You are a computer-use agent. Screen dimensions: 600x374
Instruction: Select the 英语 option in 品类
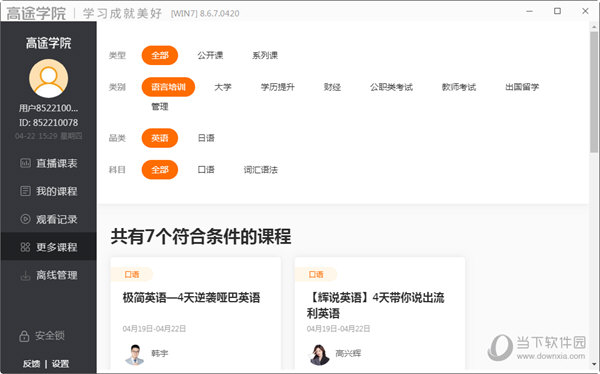(x=160, y=138)
